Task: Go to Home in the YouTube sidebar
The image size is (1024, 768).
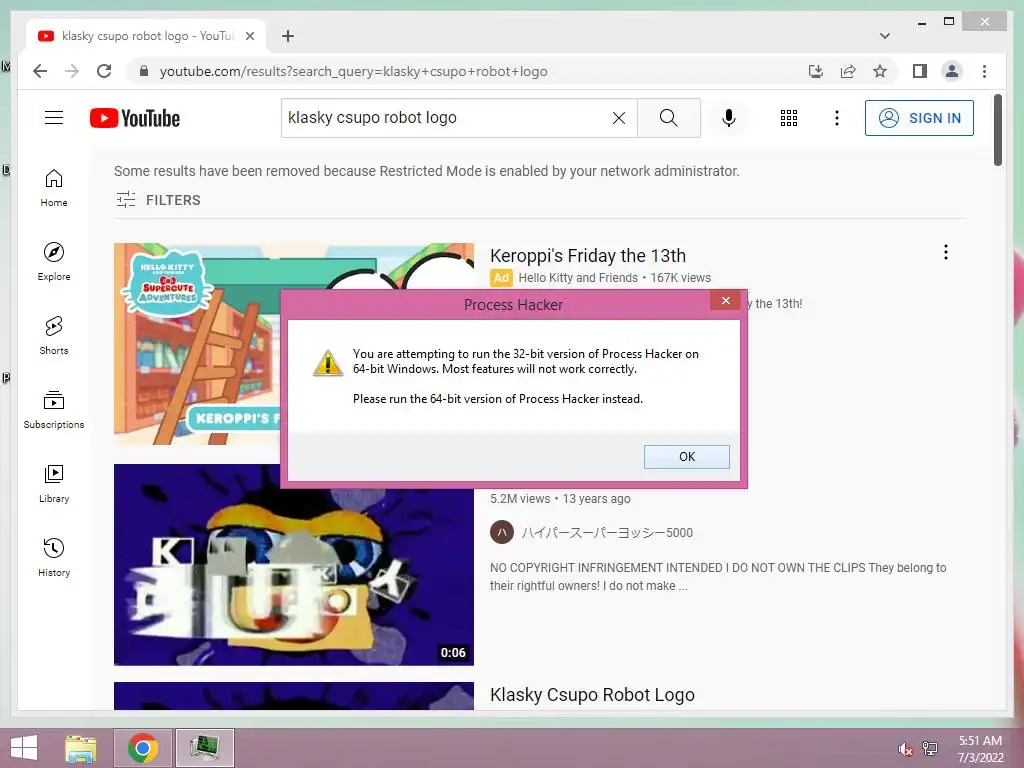Action: click(54, 188)
